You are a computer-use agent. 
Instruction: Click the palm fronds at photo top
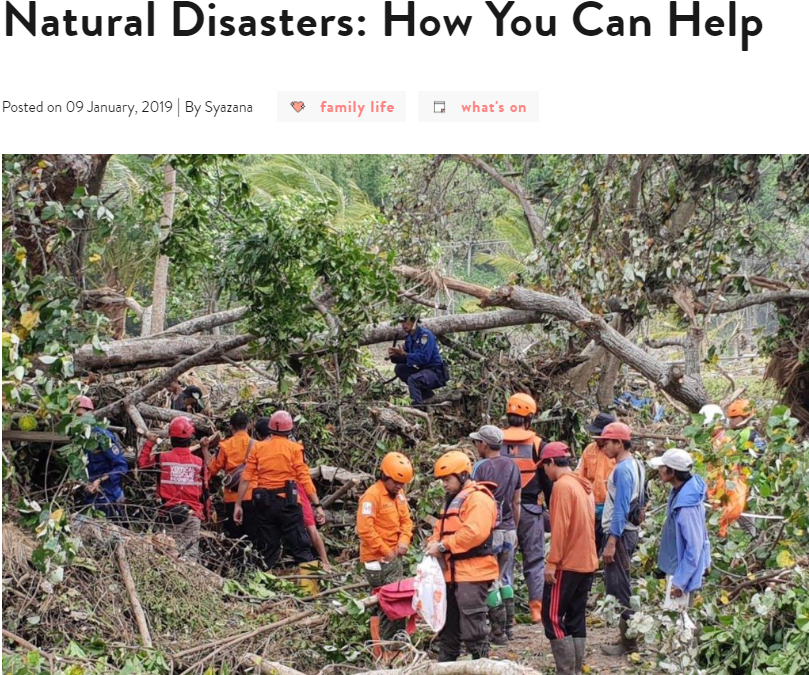click(x=304, y=188)
